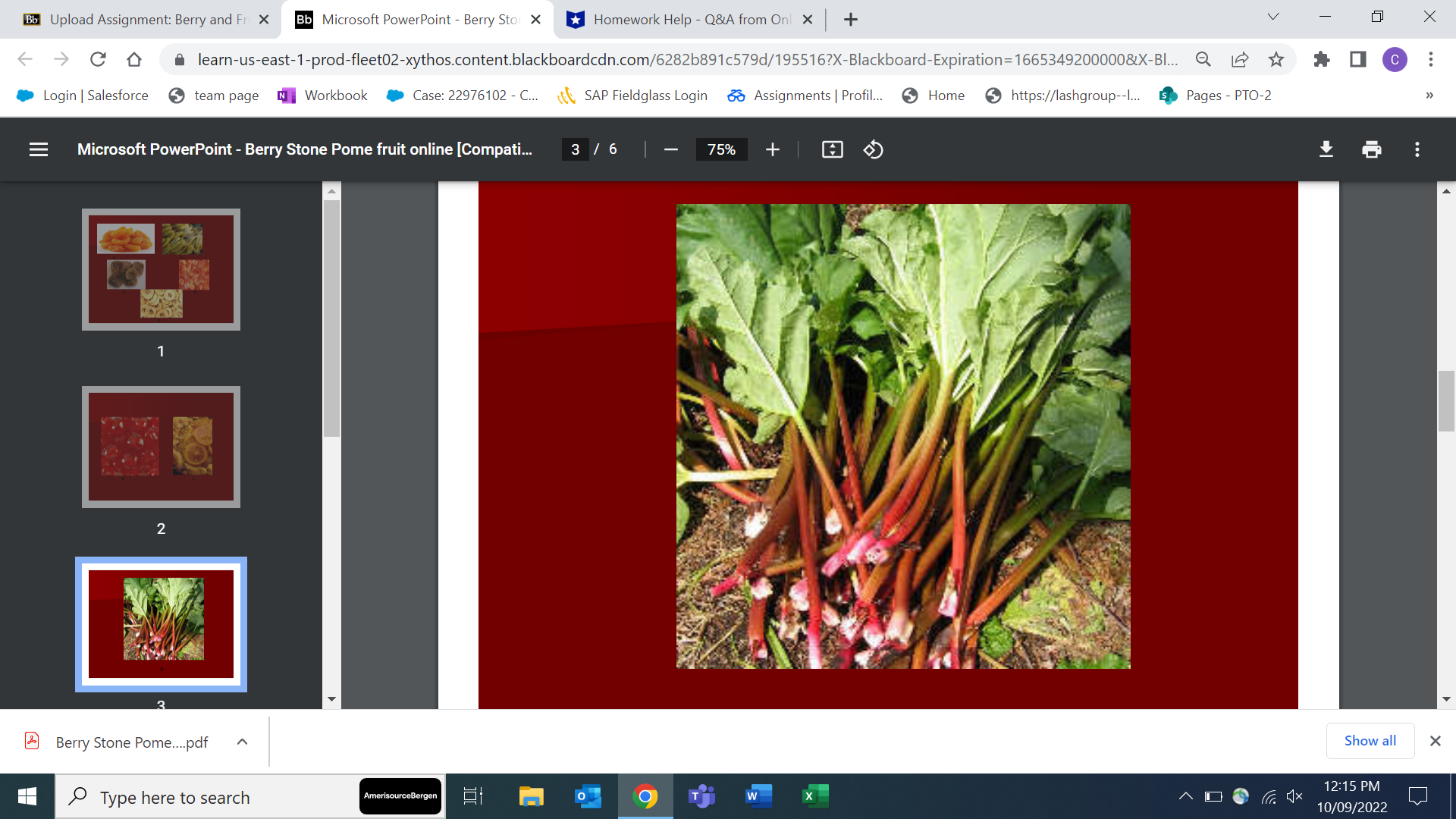Toggle the PDF sidebar hamburger menu
The image size is (1456, 819).
(x=39, y=149)
